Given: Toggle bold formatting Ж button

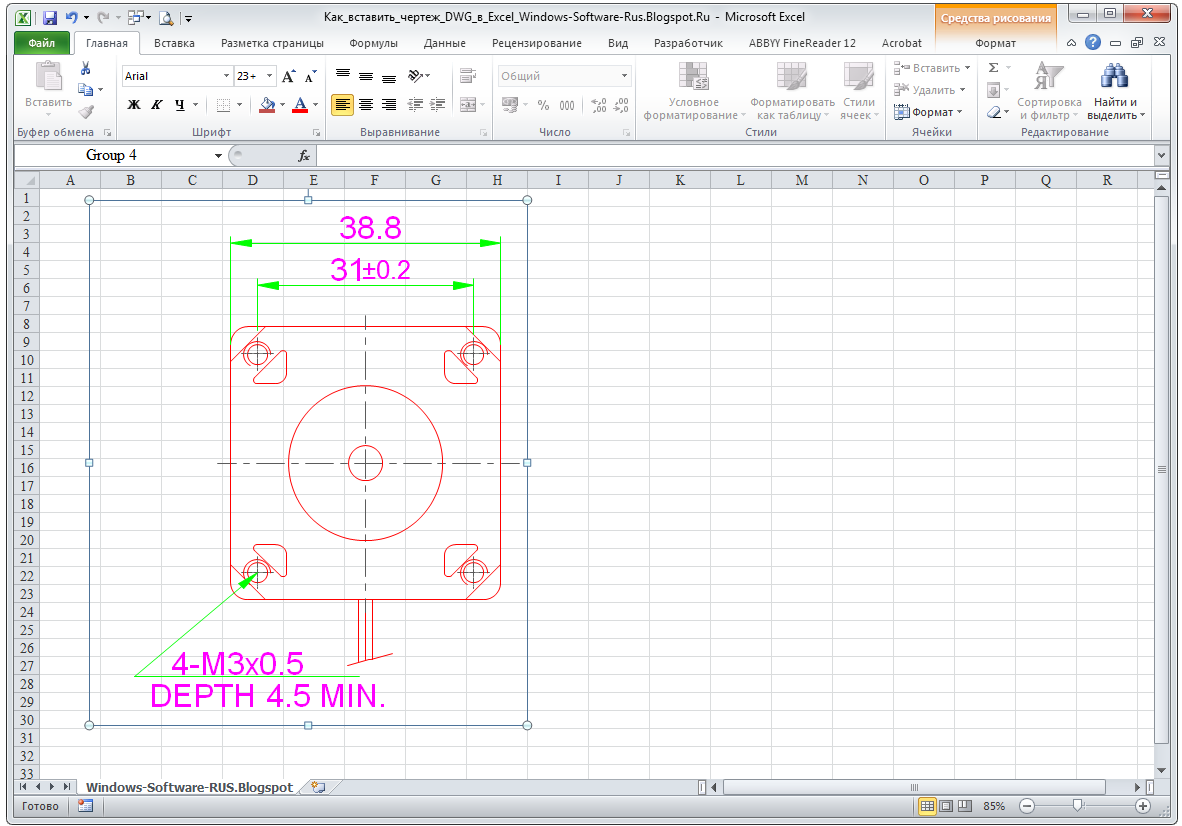Looking at the screenshot, I should tap(133, 105).
